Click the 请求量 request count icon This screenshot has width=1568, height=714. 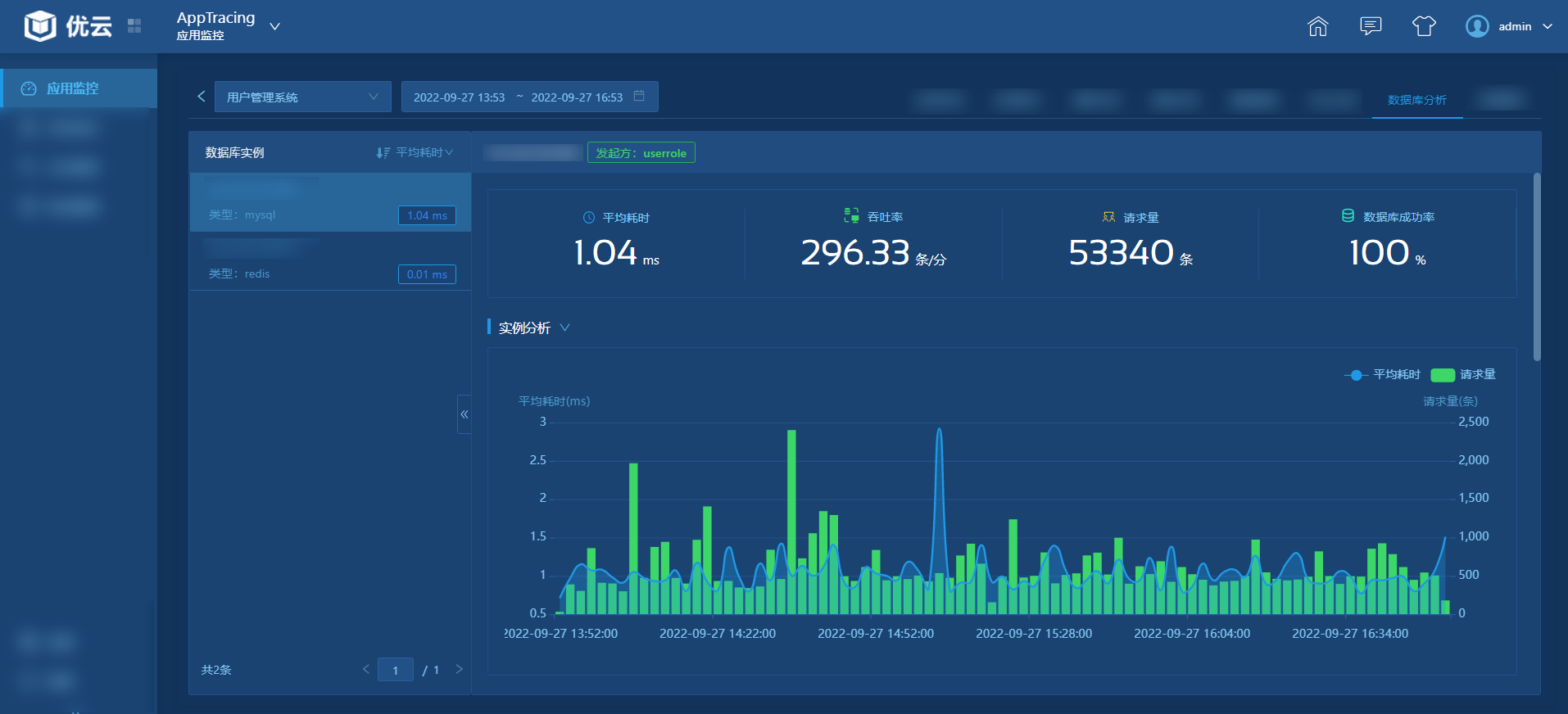click(1108, 218)
